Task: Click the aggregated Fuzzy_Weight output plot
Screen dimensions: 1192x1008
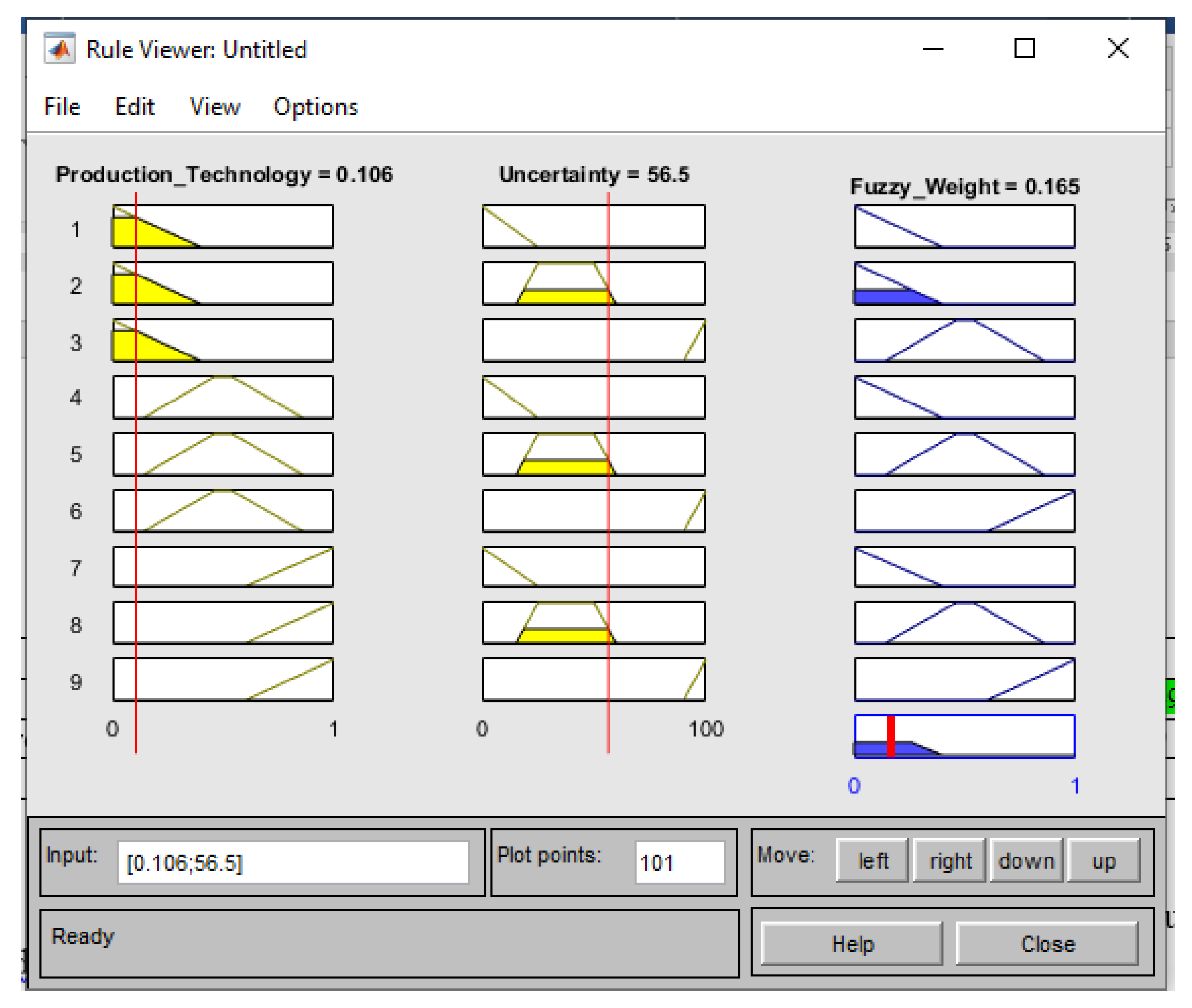Action: click(x=964, y=736)
